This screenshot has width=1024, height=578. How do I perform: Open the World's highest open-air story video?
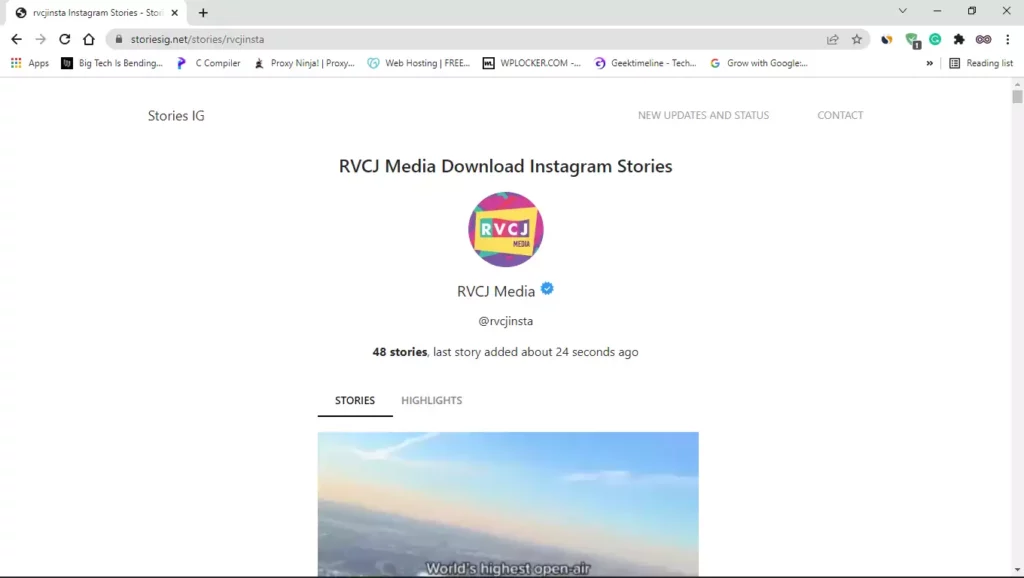pyautogui.click(x=508, y=504)
